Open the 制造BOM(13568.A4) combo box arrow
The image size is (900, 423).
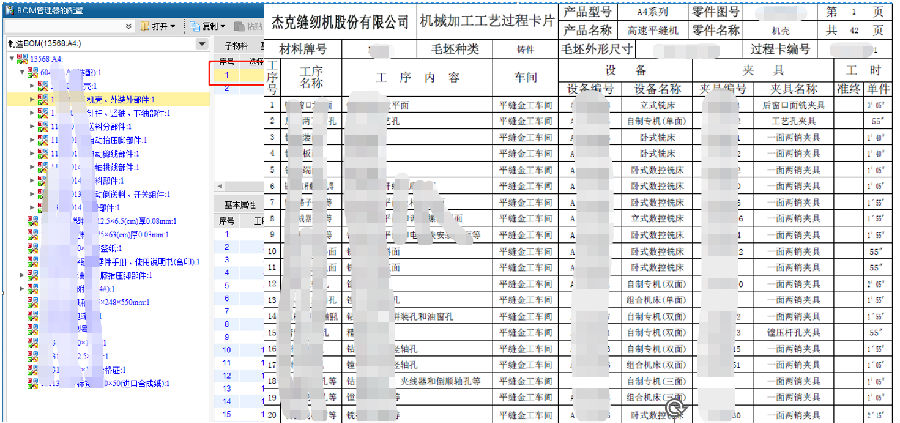tap(202, 44)
